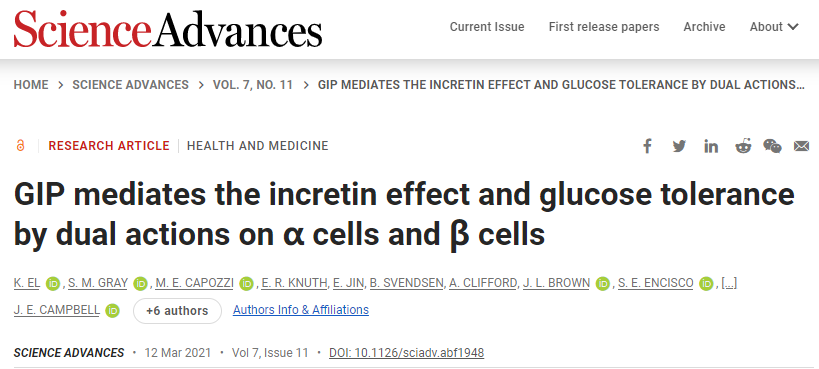The image size is (819, 369).
Task: Share article on Twitter
Action: [679, 146]
